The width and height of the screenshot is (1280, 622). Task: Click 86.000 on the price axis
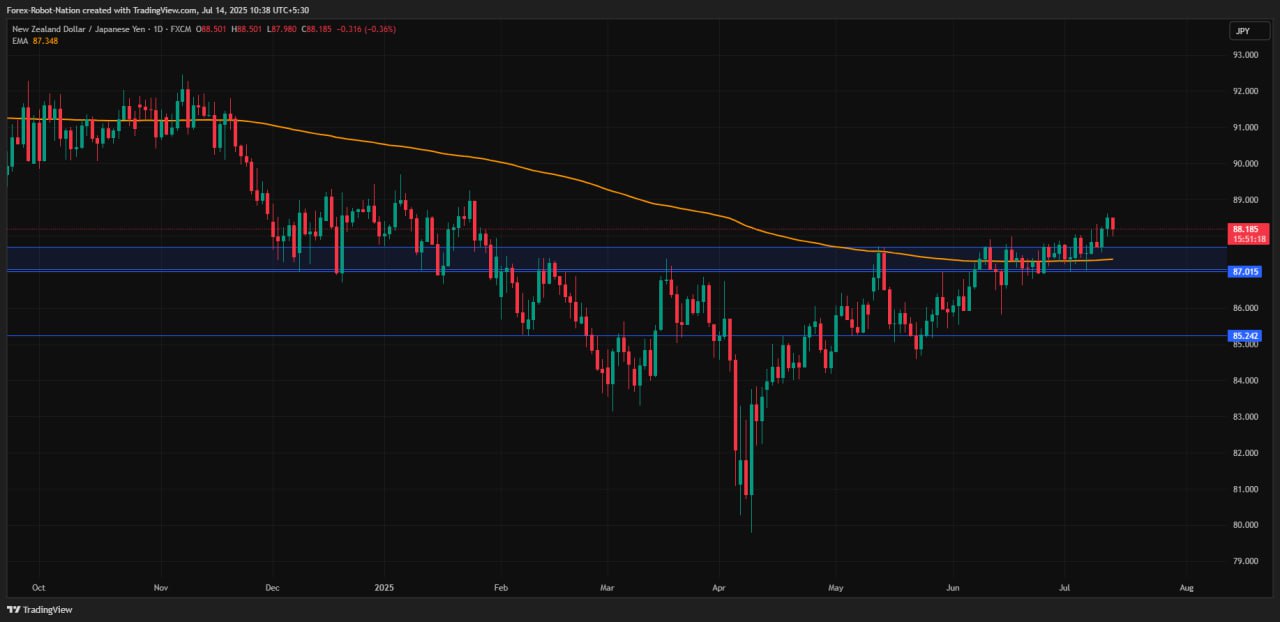coord(1245,308)
